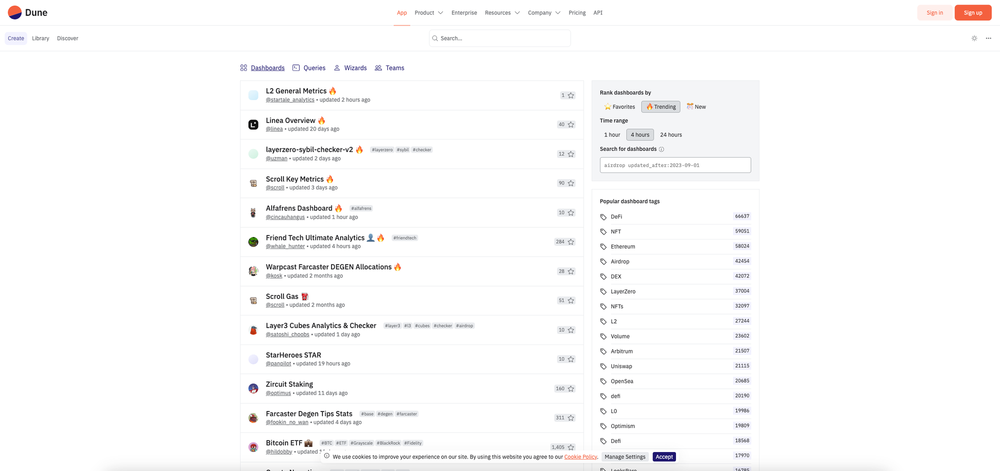Open the settings gear icon
This screenshot has width=1000, height=471.
pos(974,38)
